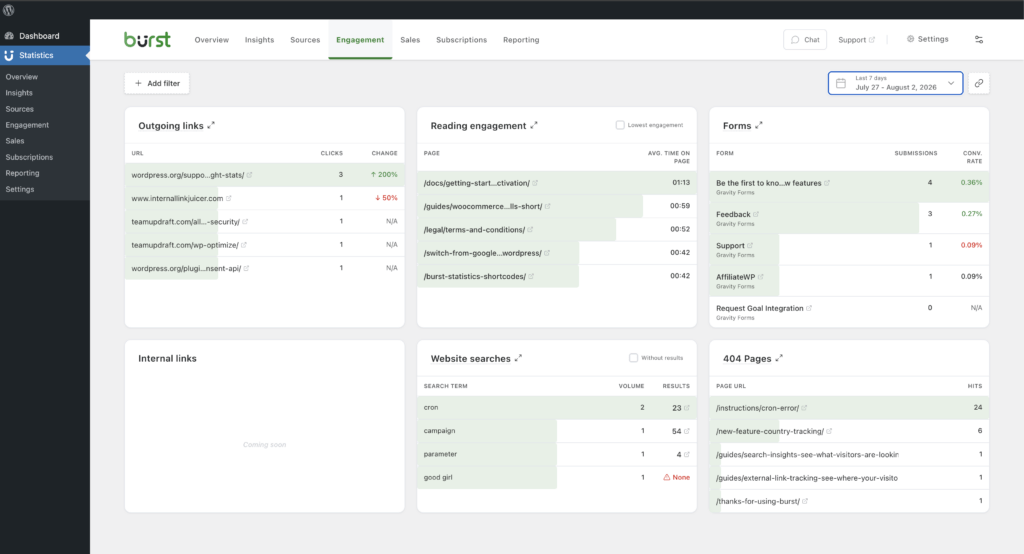Switch to the Insights tab
The height and width of the screenshot is (554, 1024).
click(259, 40)
